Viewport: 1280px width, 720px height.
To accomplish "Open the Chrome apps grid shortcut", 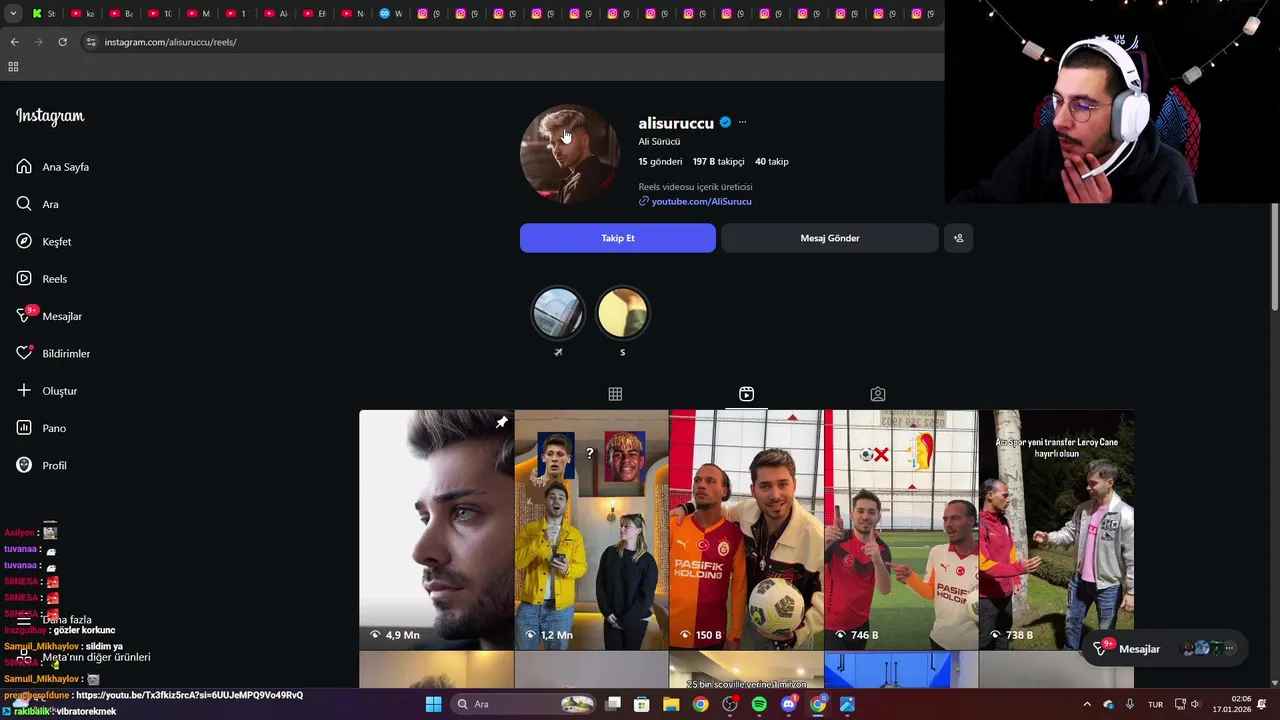I will pyautogui.click(x=13, y=67).
